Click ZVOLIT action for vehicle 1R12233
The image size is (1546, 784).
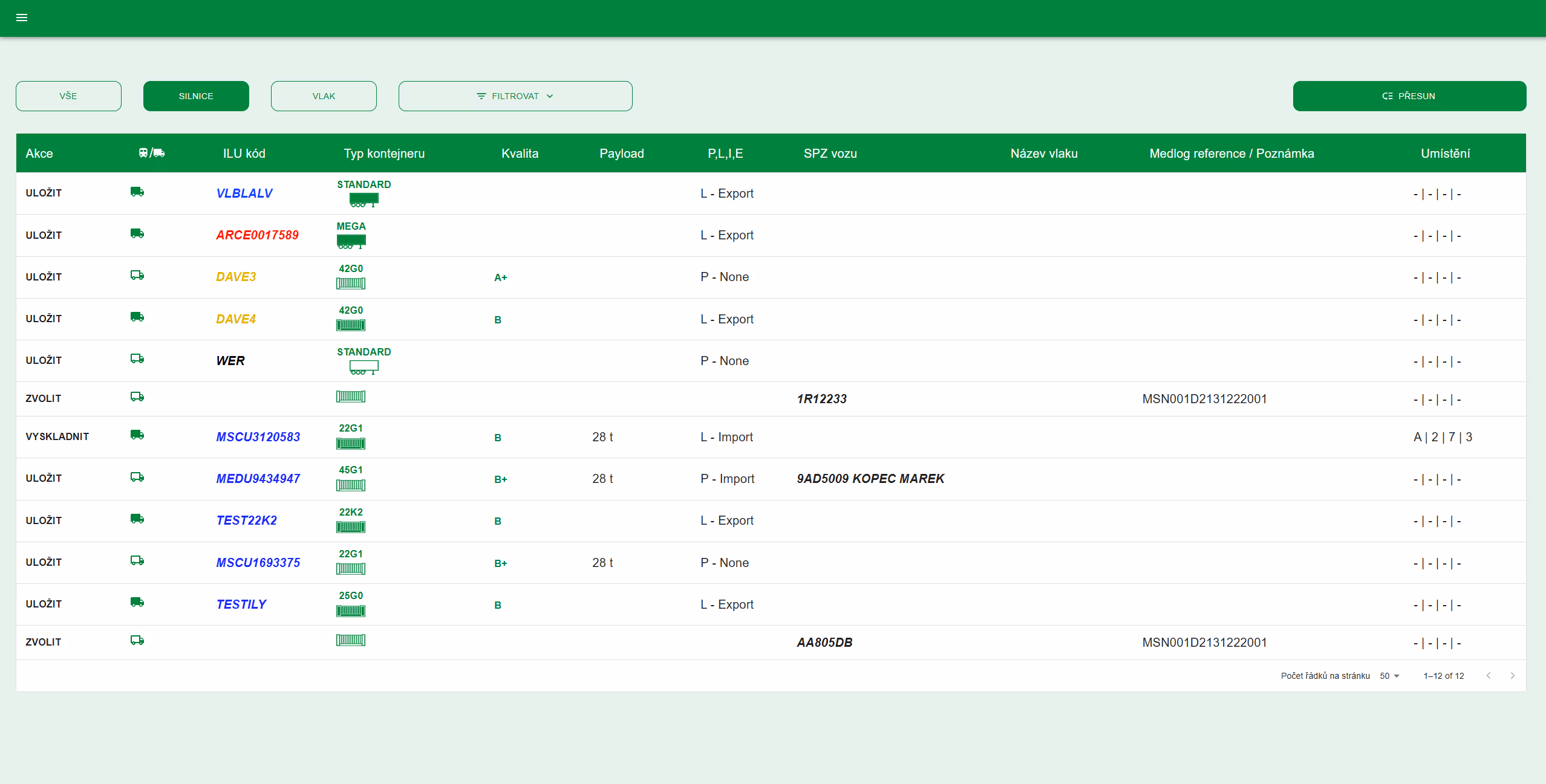tap(44, 398)
